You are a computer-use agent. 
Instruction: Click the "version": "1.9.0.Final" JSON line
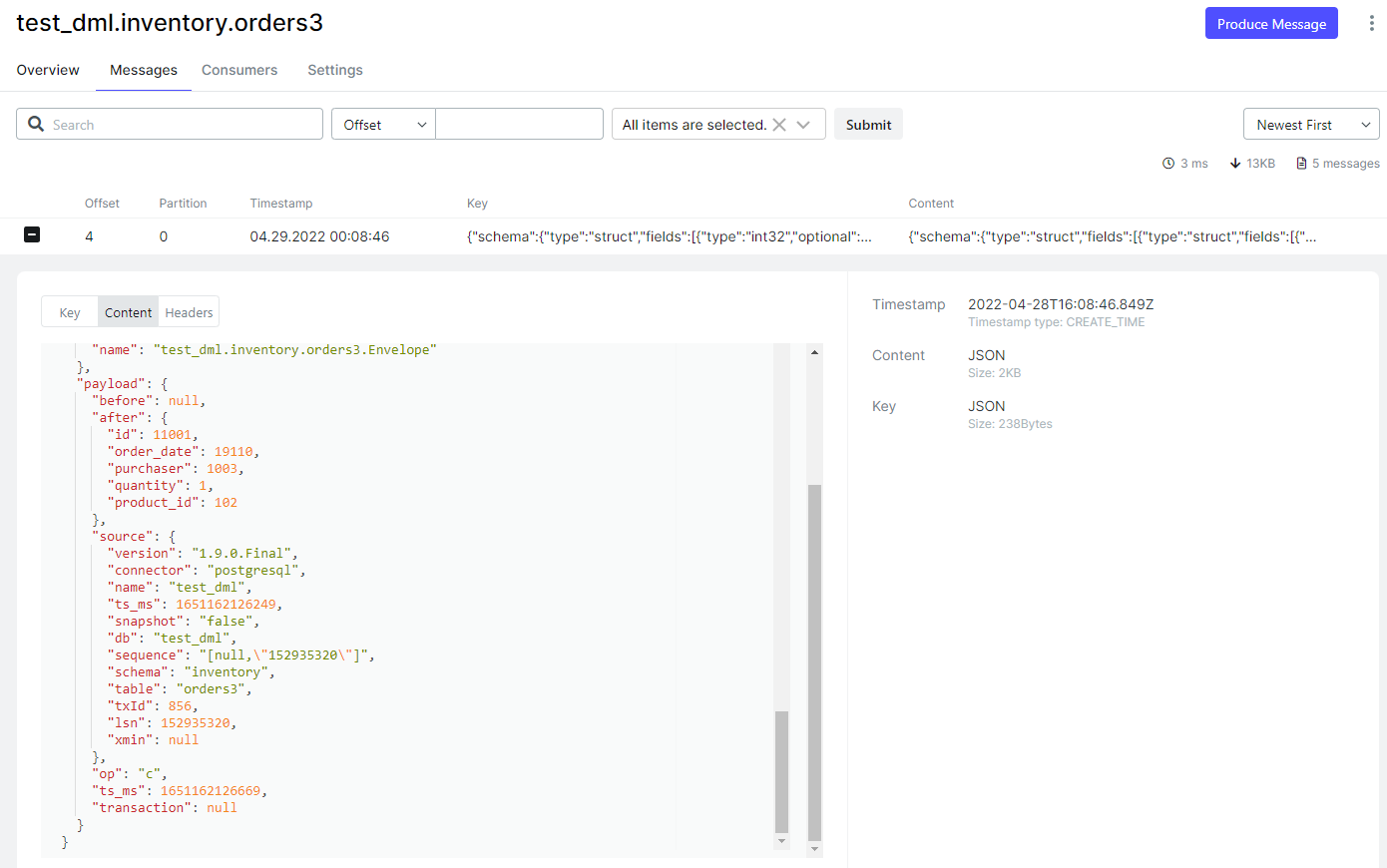click(x=203, y=553)
